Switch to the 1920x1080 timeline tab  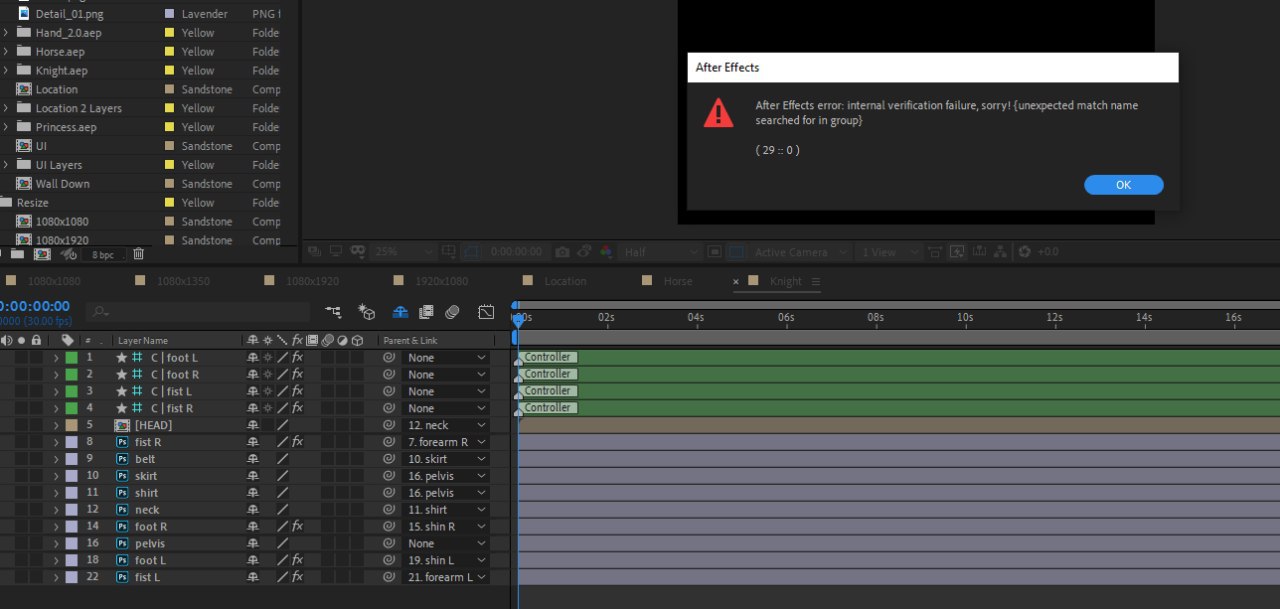(441, 282)
